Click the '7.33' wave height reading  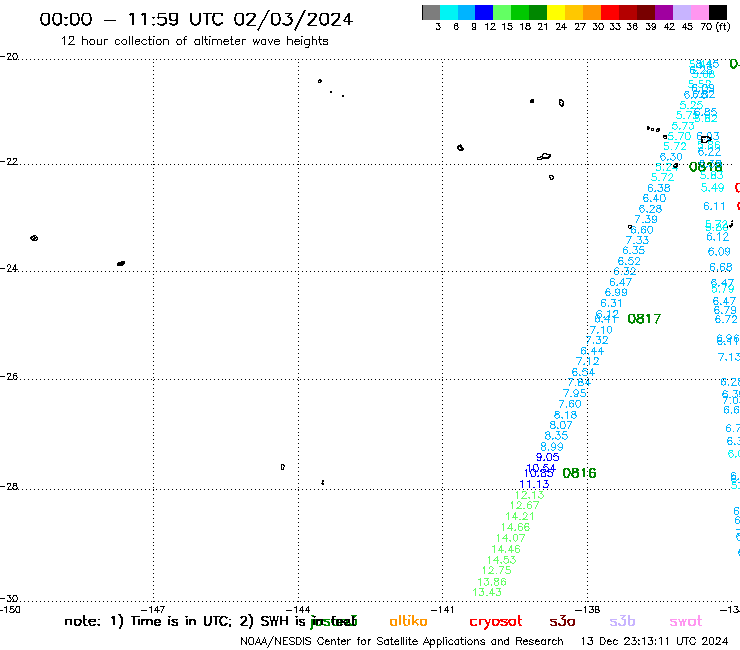click(638, 240)
